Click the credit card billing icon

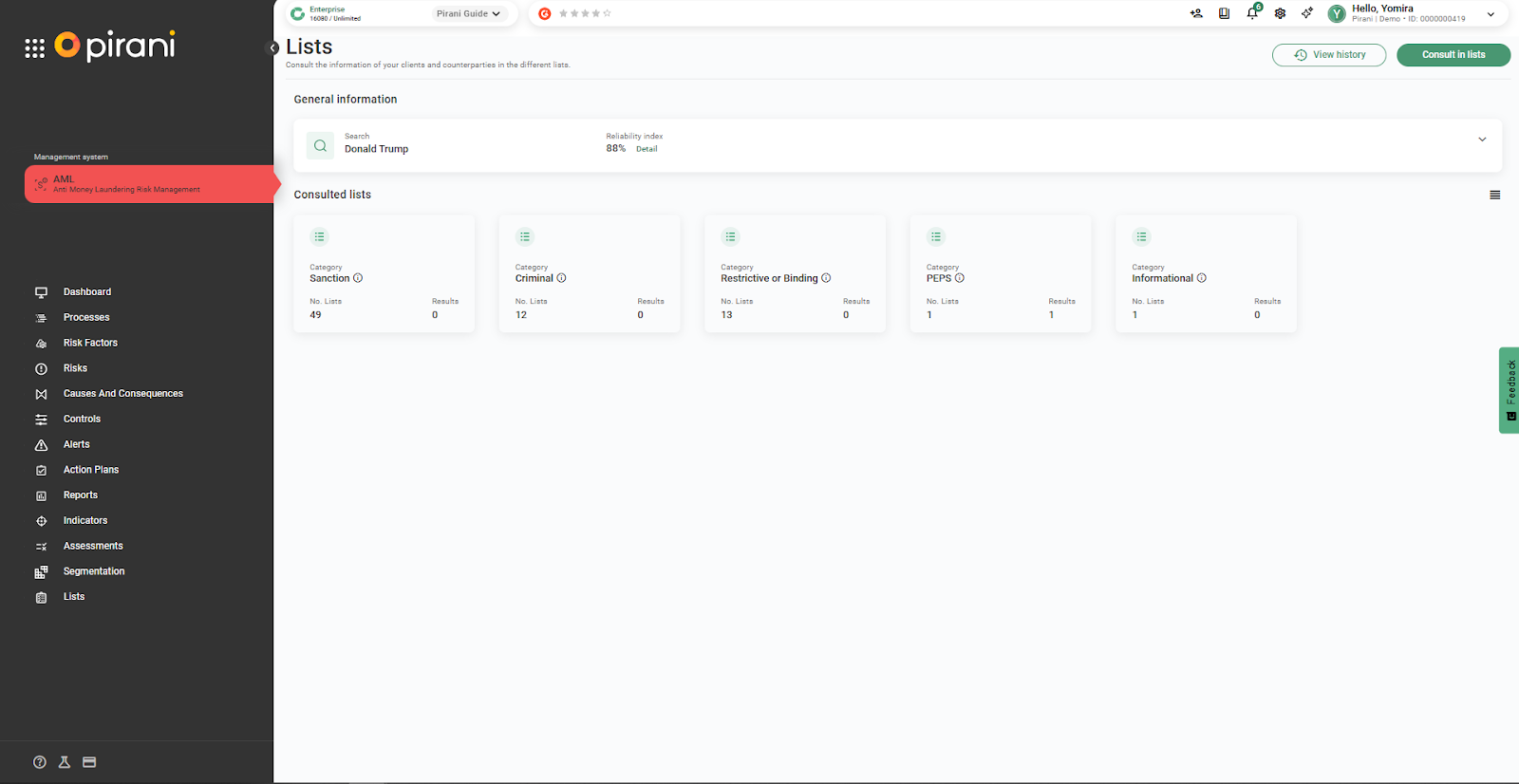[89, 762]
